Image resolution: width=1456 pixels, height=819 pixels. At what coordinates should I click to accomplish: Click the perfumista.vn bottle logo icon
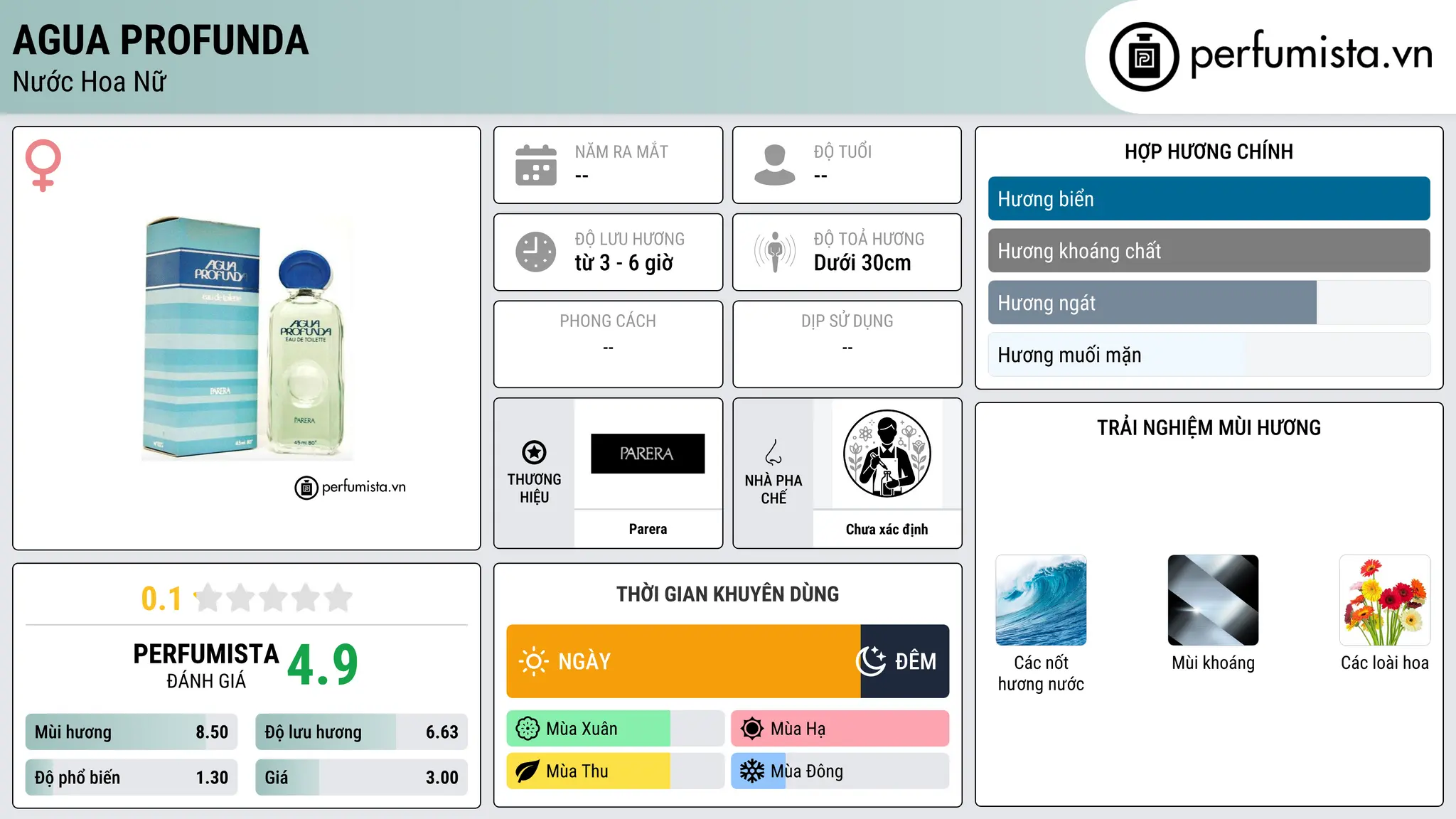point(1144,57)
